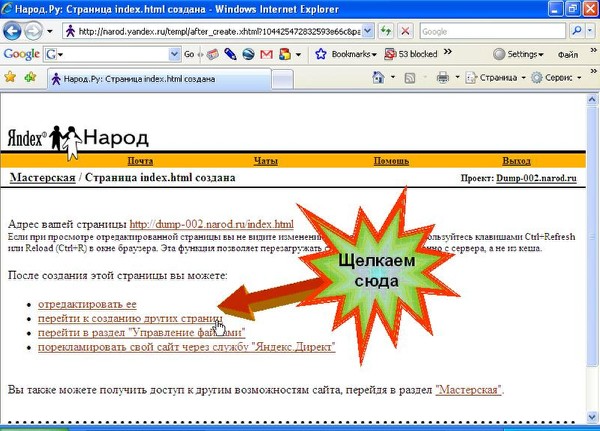The height and width of the screenshot is (431, 600).
Task: Open the Помощь link
Action: pos(391,161)
